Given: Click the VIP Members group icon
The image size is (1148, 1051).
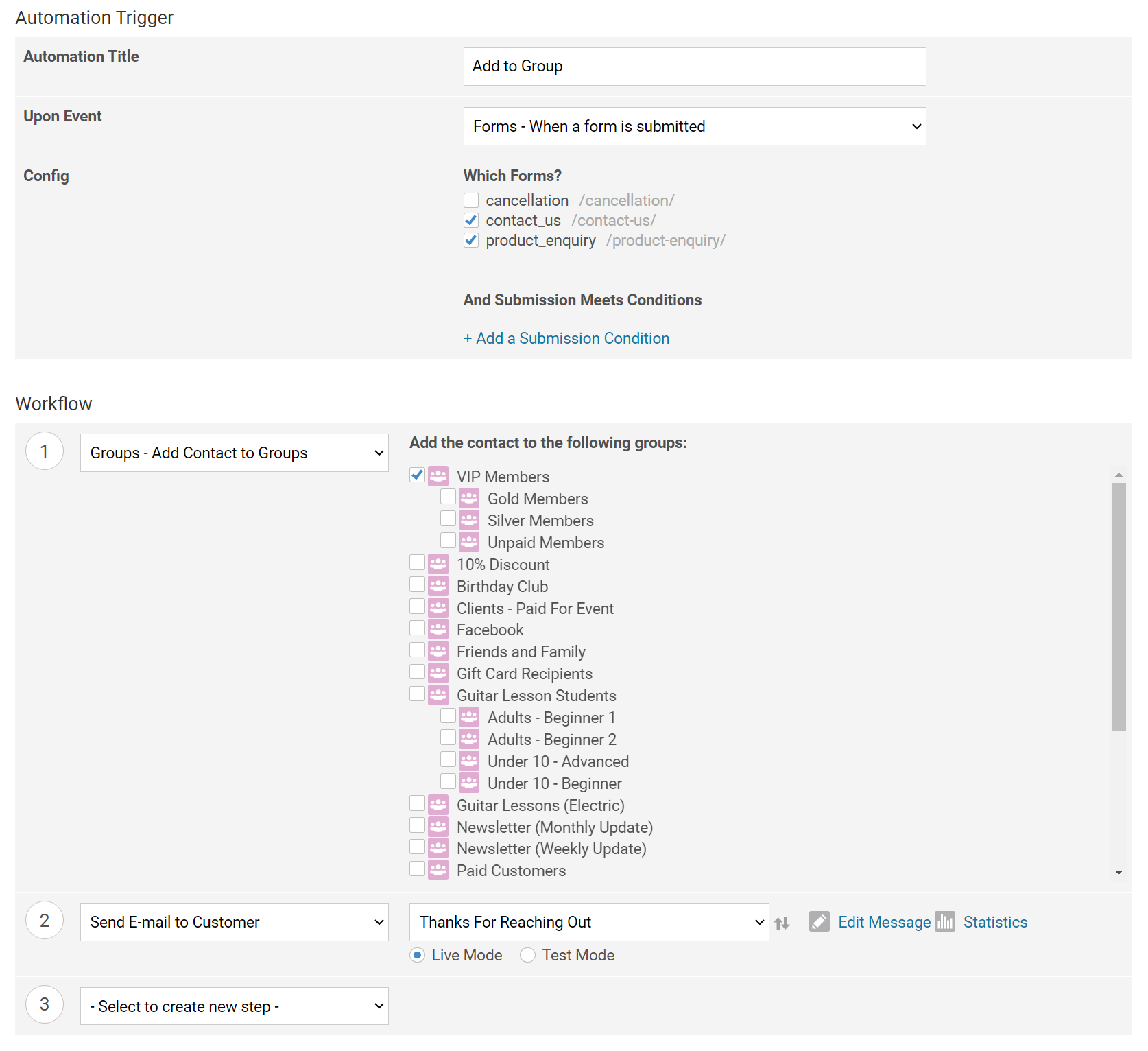Looking at the screenshot, I should click(x=438, y=476).
